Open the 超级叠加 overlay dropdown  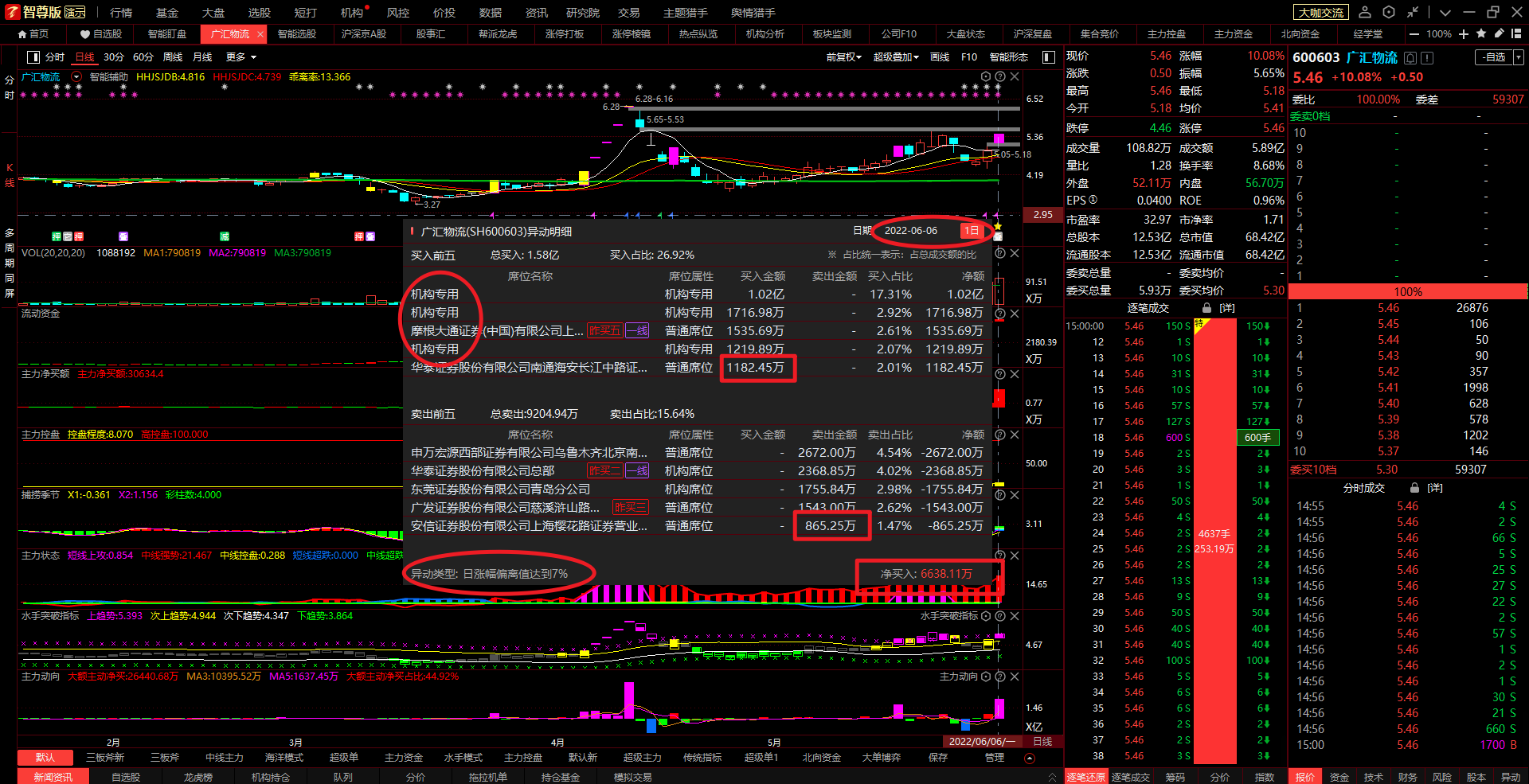(x=896, y=57)
